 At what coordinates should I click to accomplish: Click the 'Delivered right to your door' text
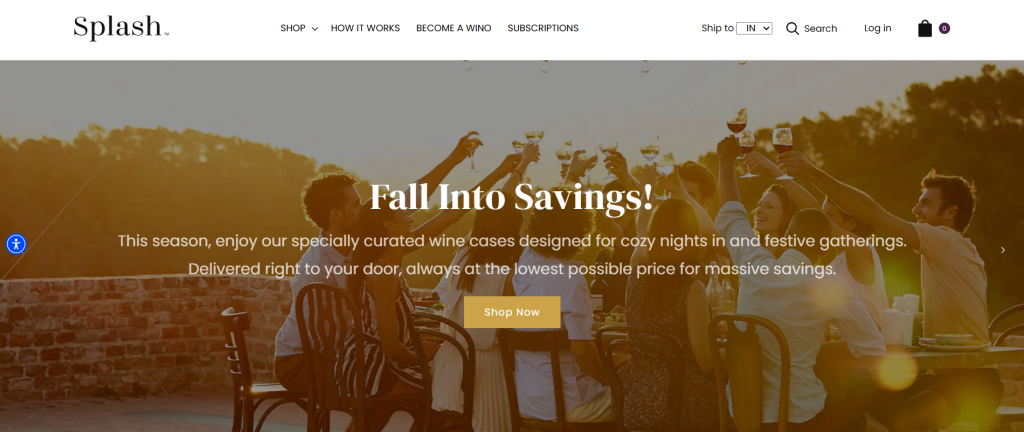(512, 269)
